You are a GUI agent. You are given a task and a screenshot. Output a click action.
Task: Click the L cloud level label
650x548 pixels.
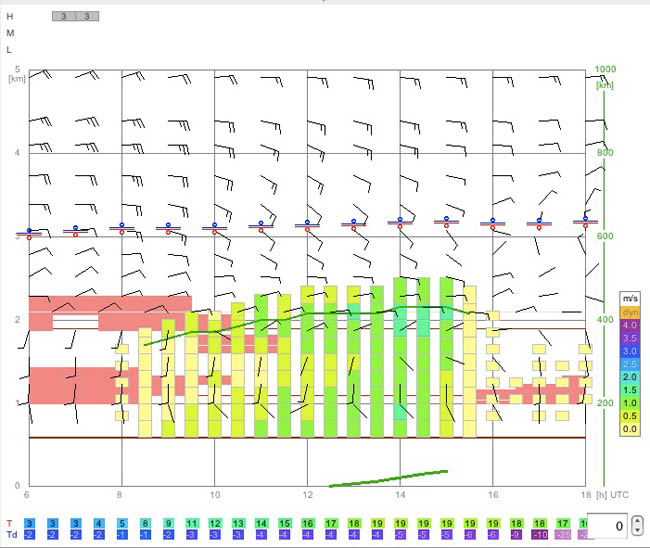pyautogui.click(x=9, y=50)
